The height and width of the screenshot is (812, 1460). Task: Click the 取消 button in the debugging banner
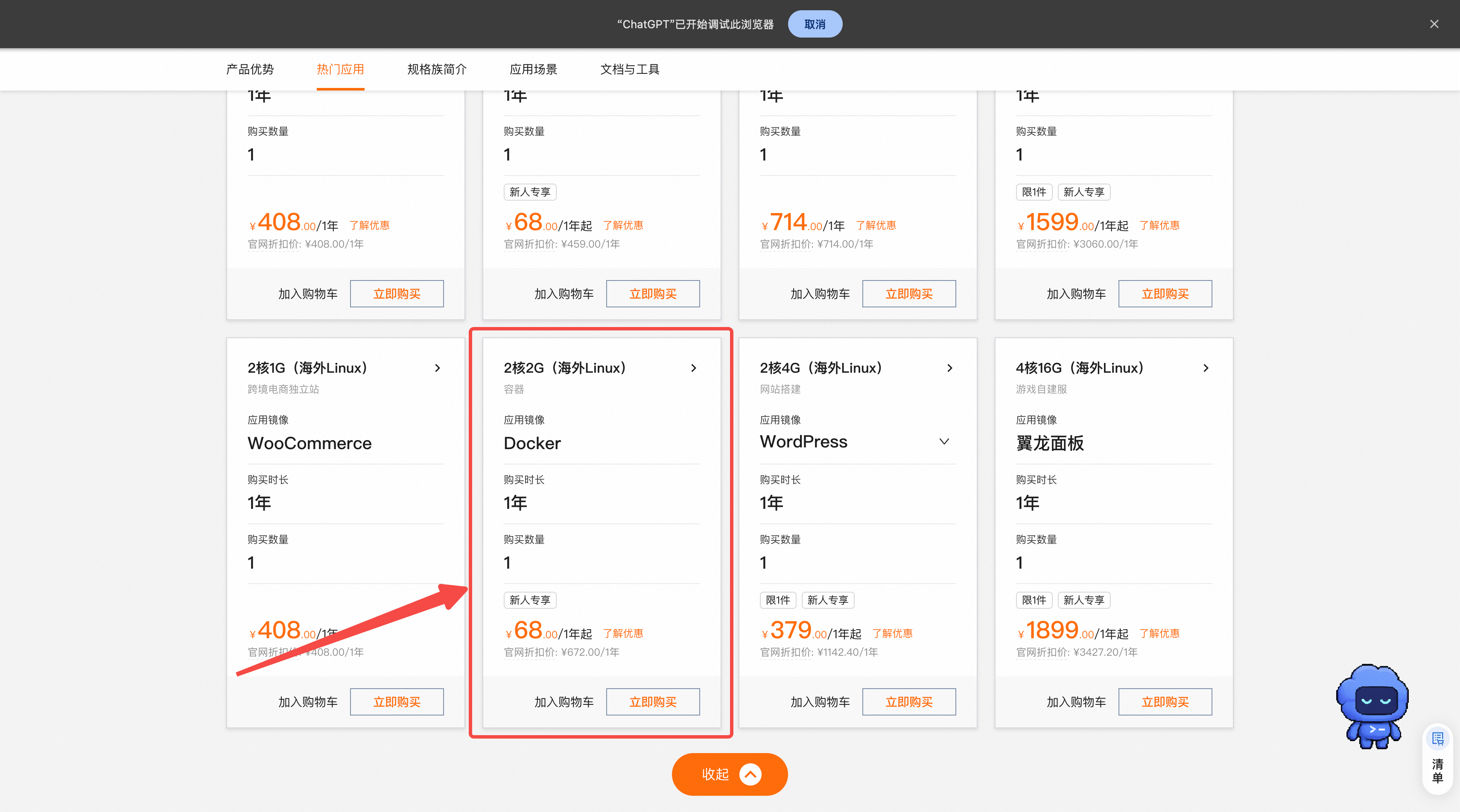[x=815, y=24]
